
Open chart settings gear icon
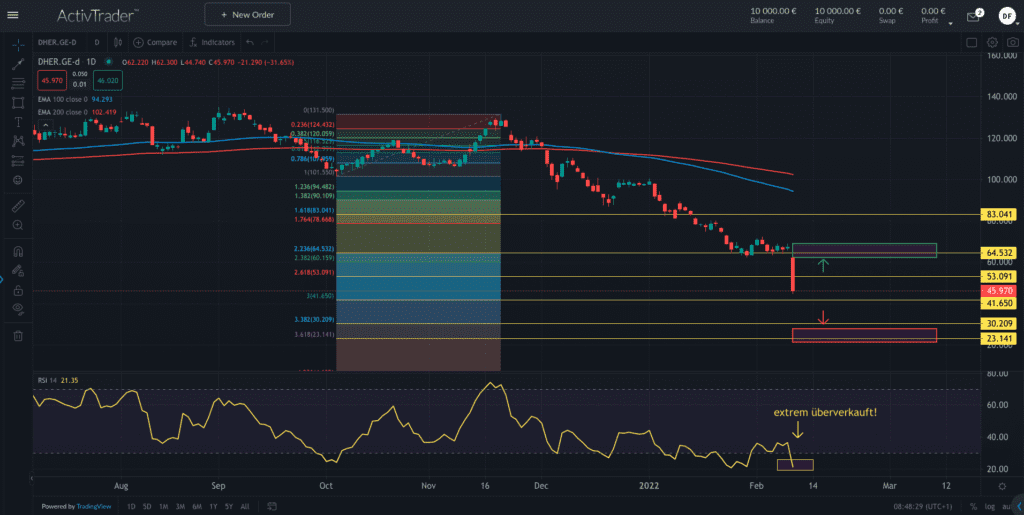click(992, 43)
